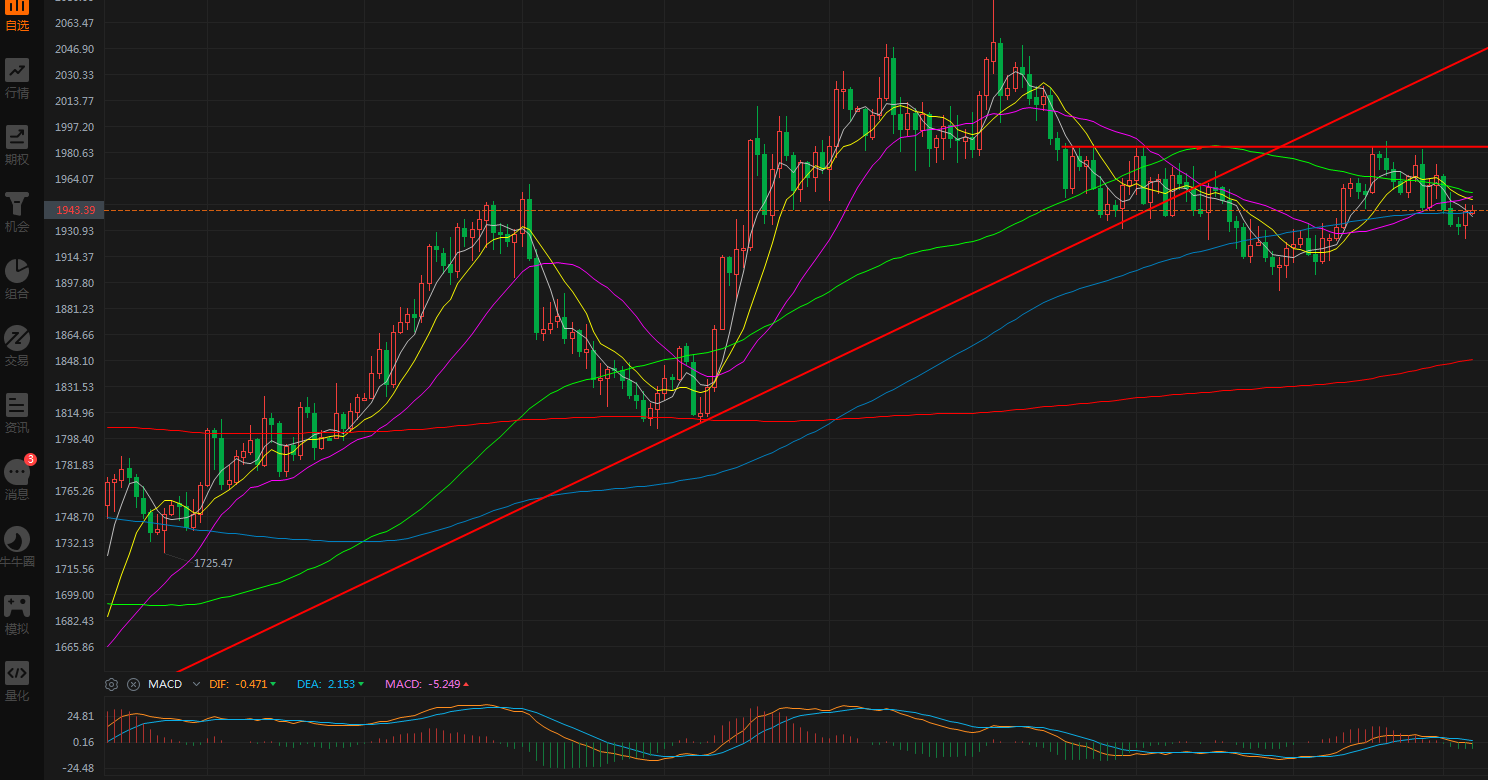
Task: Click the current price tag 1943.39
Action: [x=75, y=210]
